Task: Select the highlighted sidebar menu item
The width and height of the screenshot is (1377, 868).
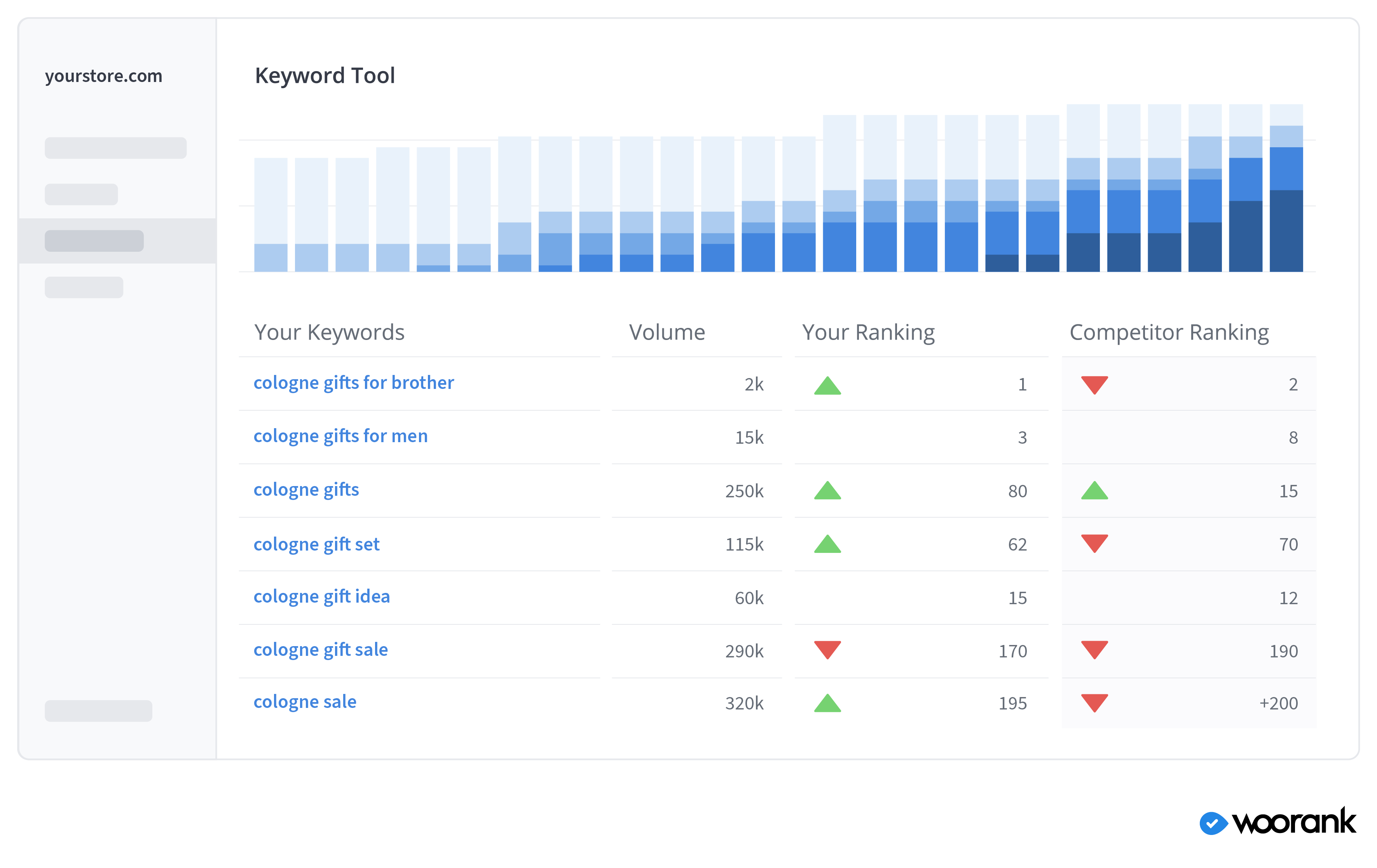Action: pyautogui.click(x=94, y=241)
